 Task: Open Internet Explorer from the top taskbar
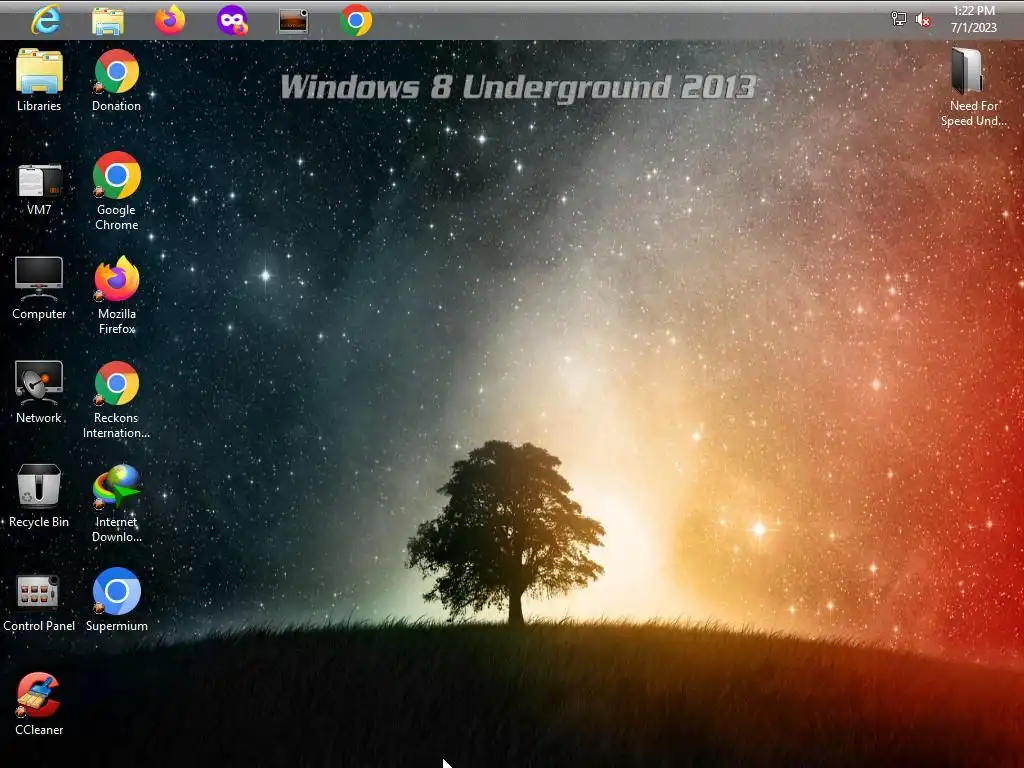(x=46, y=20)
